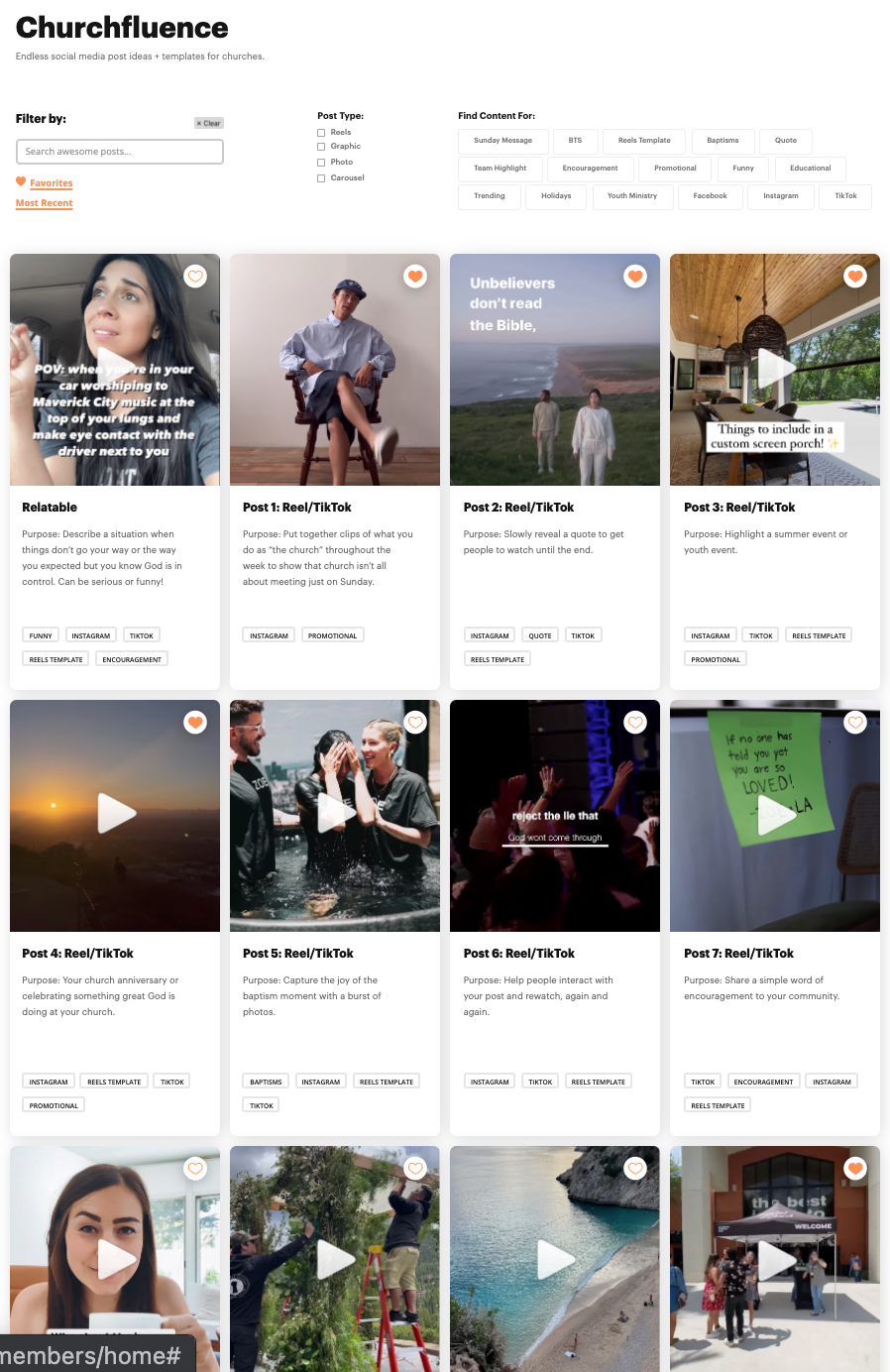Play the "Post 3" screen porch video
The image size is (890, 1372).
click(777, 370)
